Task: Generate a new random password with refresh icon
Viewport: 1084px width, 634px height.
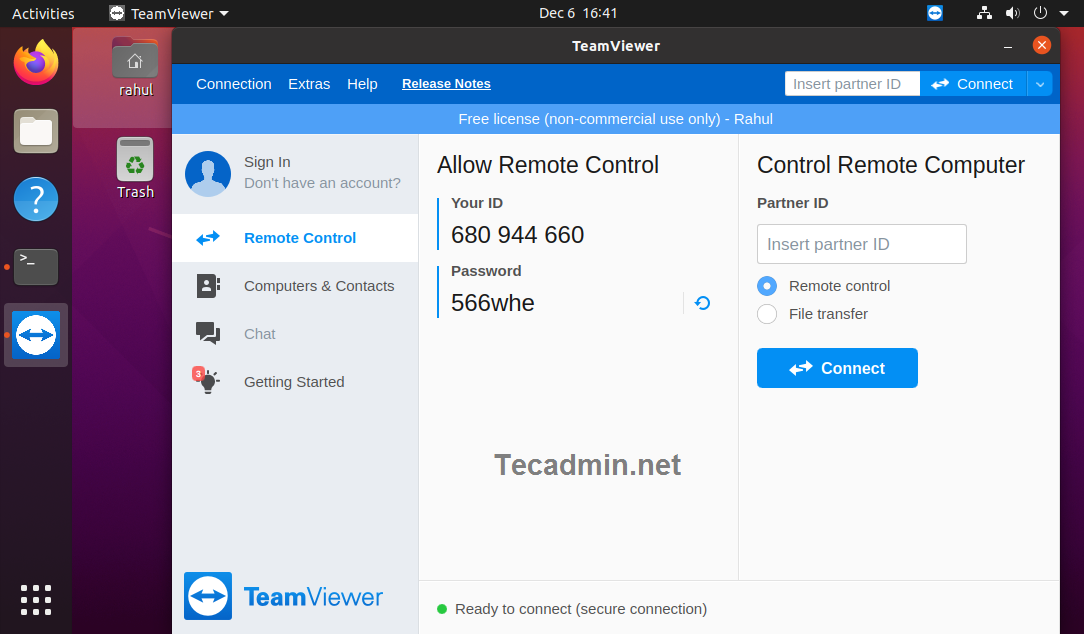Action: pyautogui.click(x=702, y=303)
